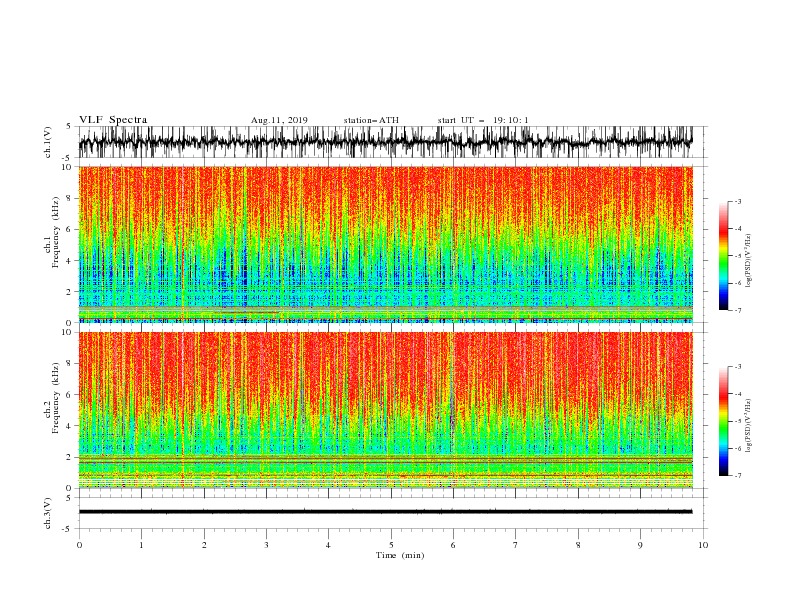
Task: Click time axis tick label "8"
Action: coord(578,545)
